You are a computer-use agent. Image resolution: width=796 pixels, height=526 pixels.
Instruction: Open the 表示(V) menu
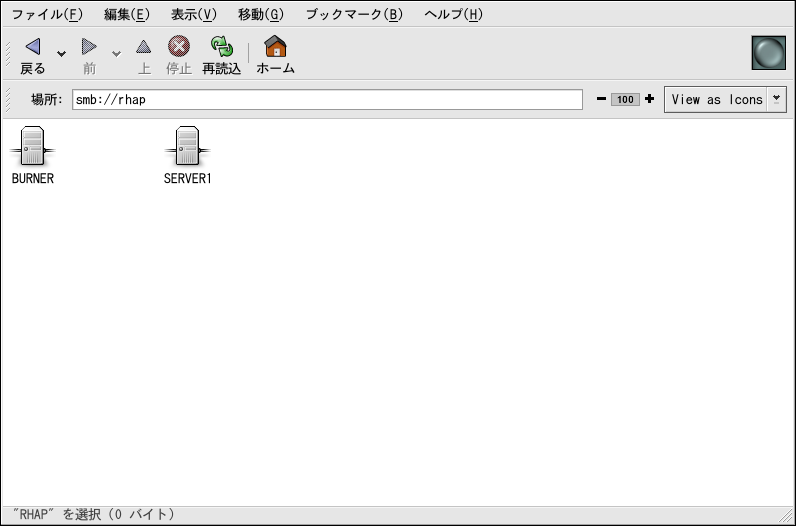click(193, 14)
